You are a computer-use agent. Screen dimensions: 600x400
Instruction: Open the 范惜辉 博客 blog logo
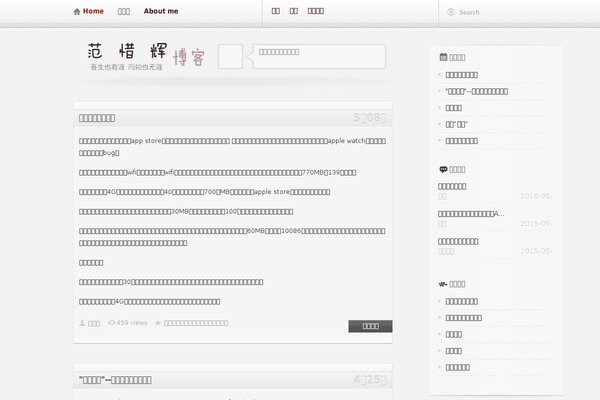pyautogui.click(x=146, y=56)
